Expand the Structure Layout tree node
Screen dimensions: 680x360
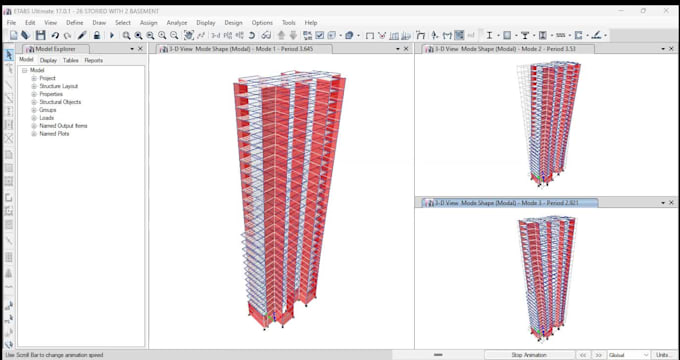tap(34, 86)
